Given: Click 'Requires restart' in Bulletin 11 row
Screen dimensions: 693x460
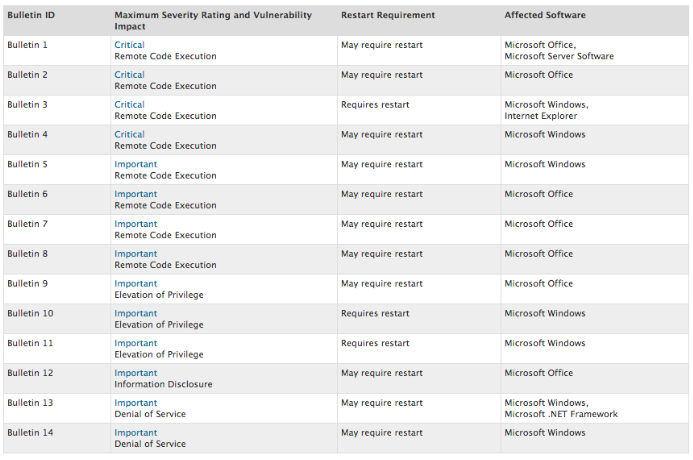Looking at the screenshot, I should (x=375, y=344).
